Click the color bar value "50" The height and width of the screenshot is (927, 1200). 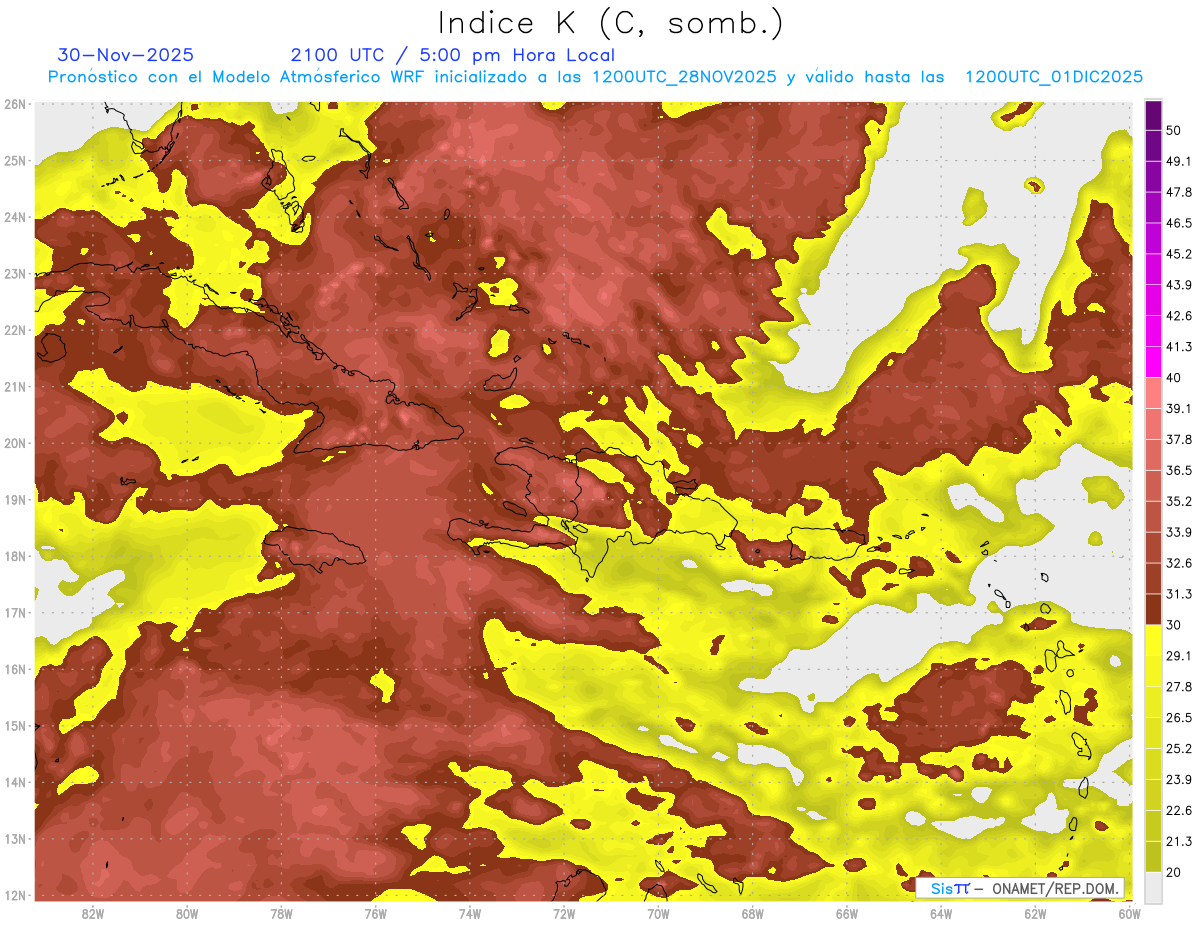(1173, 132)
